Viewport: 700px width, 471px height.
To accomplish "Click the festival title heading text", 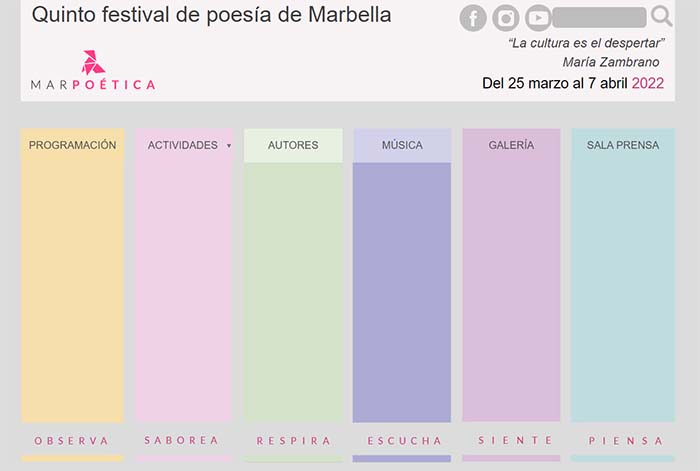I will coord(211,15).
